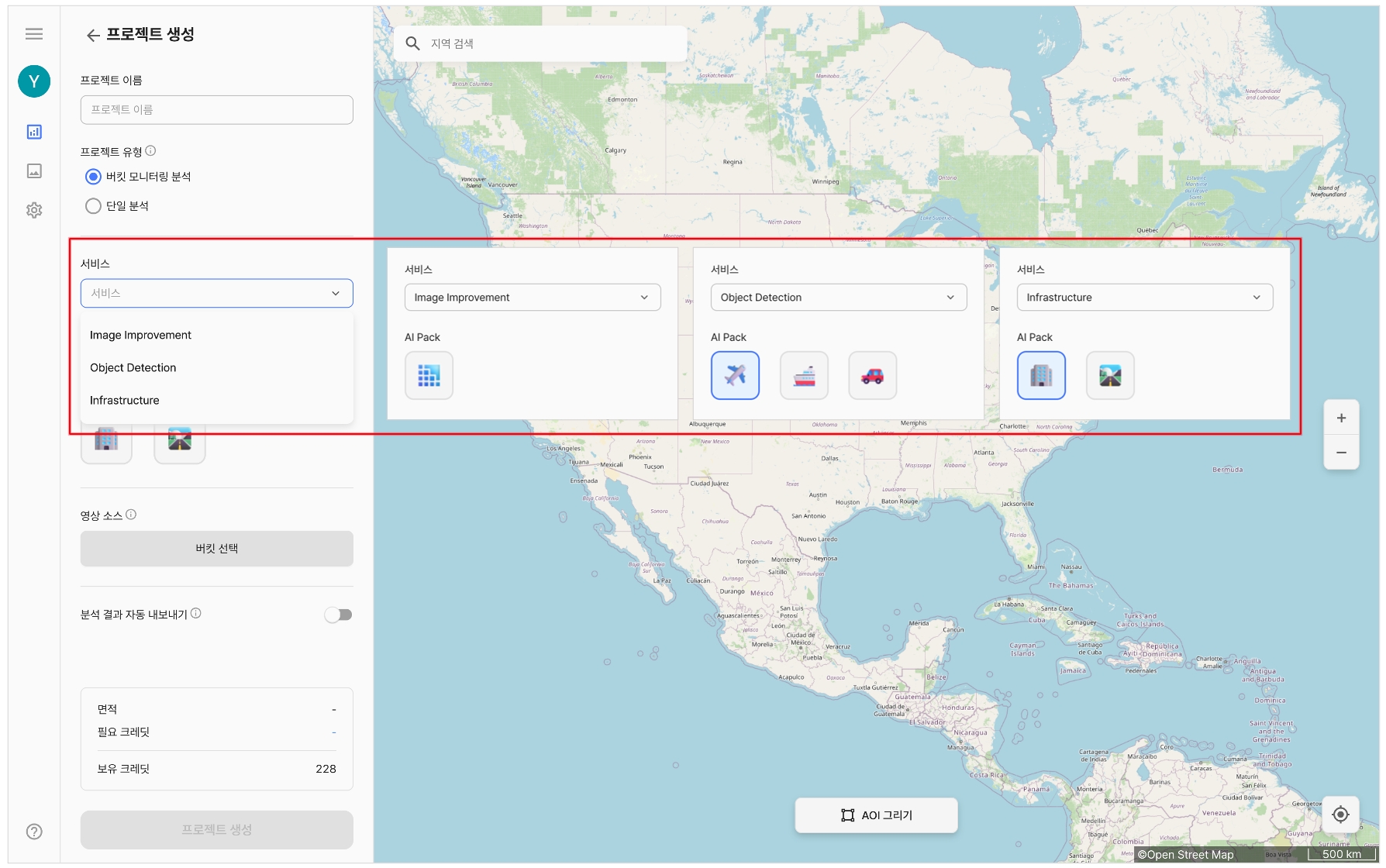Choose Object Detection from the dropdown list
The width and height of the screenshot is (1386, 868).
(133, 368)
